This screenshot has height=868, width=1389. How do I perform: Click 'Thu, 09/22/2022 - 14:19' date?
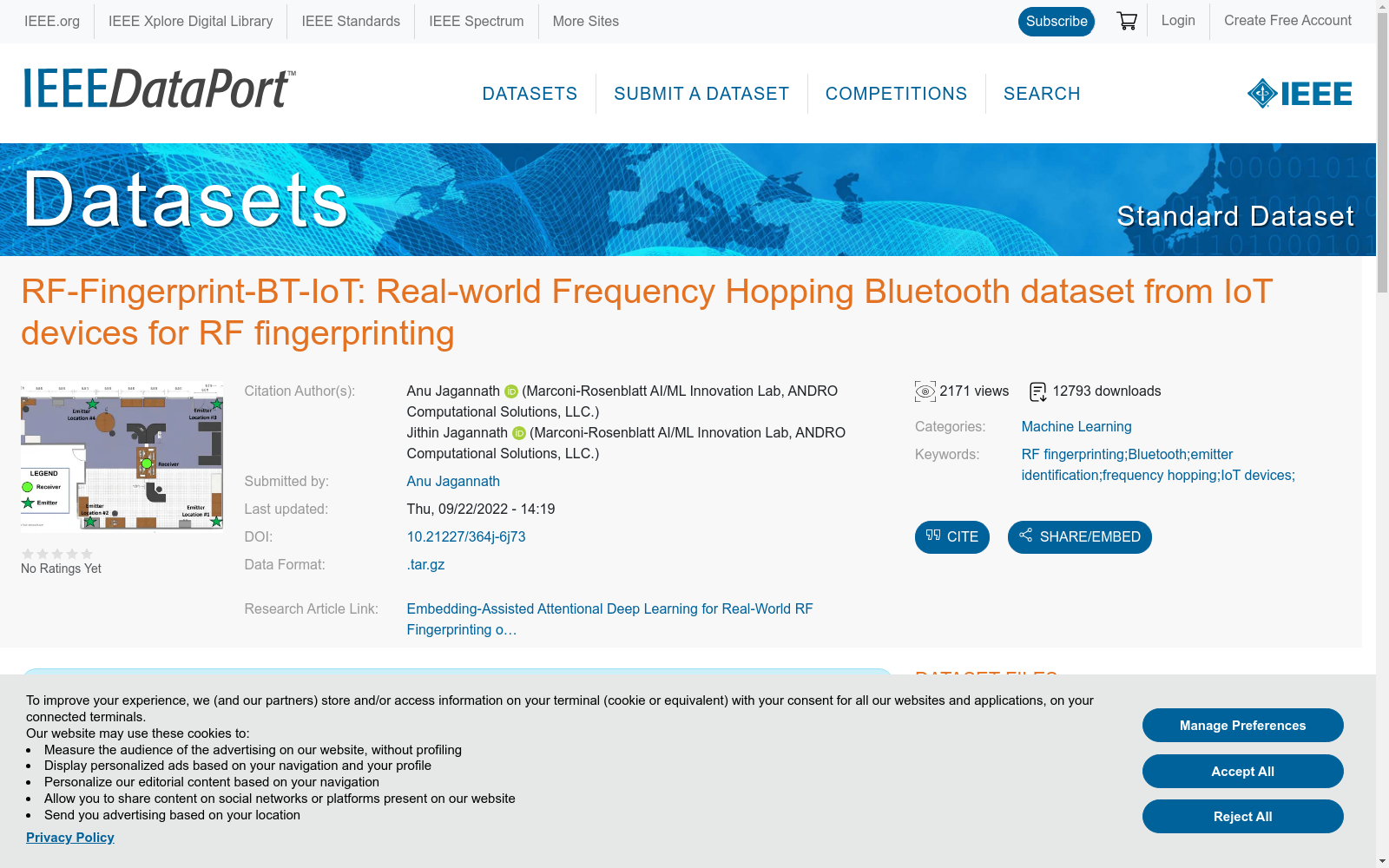click(481, 510)
